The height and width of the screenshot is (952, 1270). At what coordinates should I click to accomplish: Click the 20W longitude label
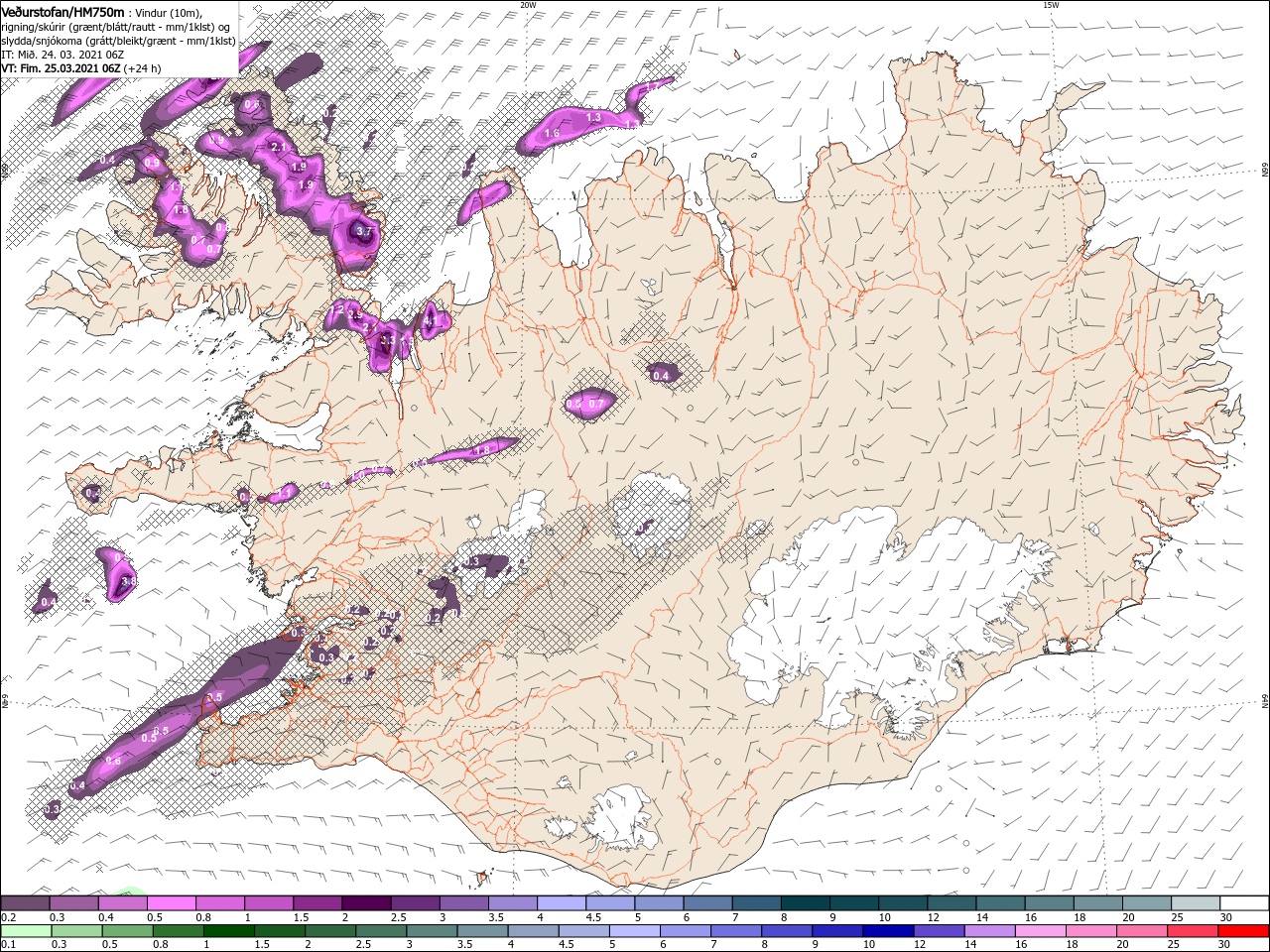(528, 5)
